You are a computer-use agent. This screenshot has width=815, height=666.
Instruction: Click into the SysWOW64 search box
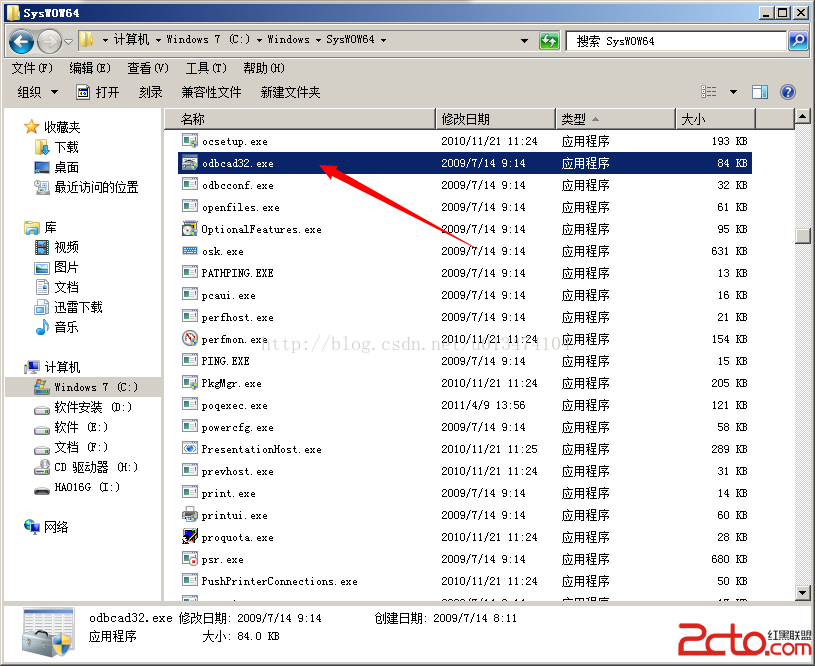pyautogui.click(x=676, y=41)
